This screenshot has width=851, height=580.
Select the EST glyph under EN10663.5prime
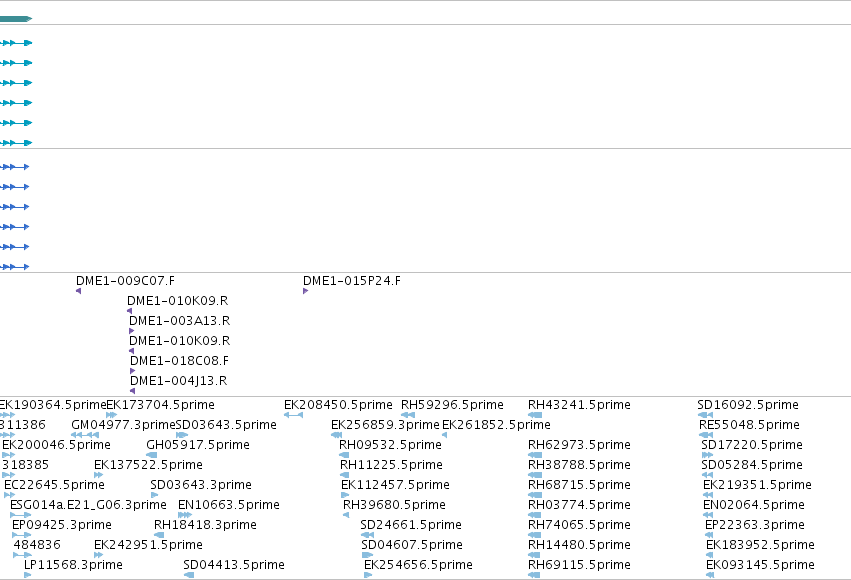185,515
